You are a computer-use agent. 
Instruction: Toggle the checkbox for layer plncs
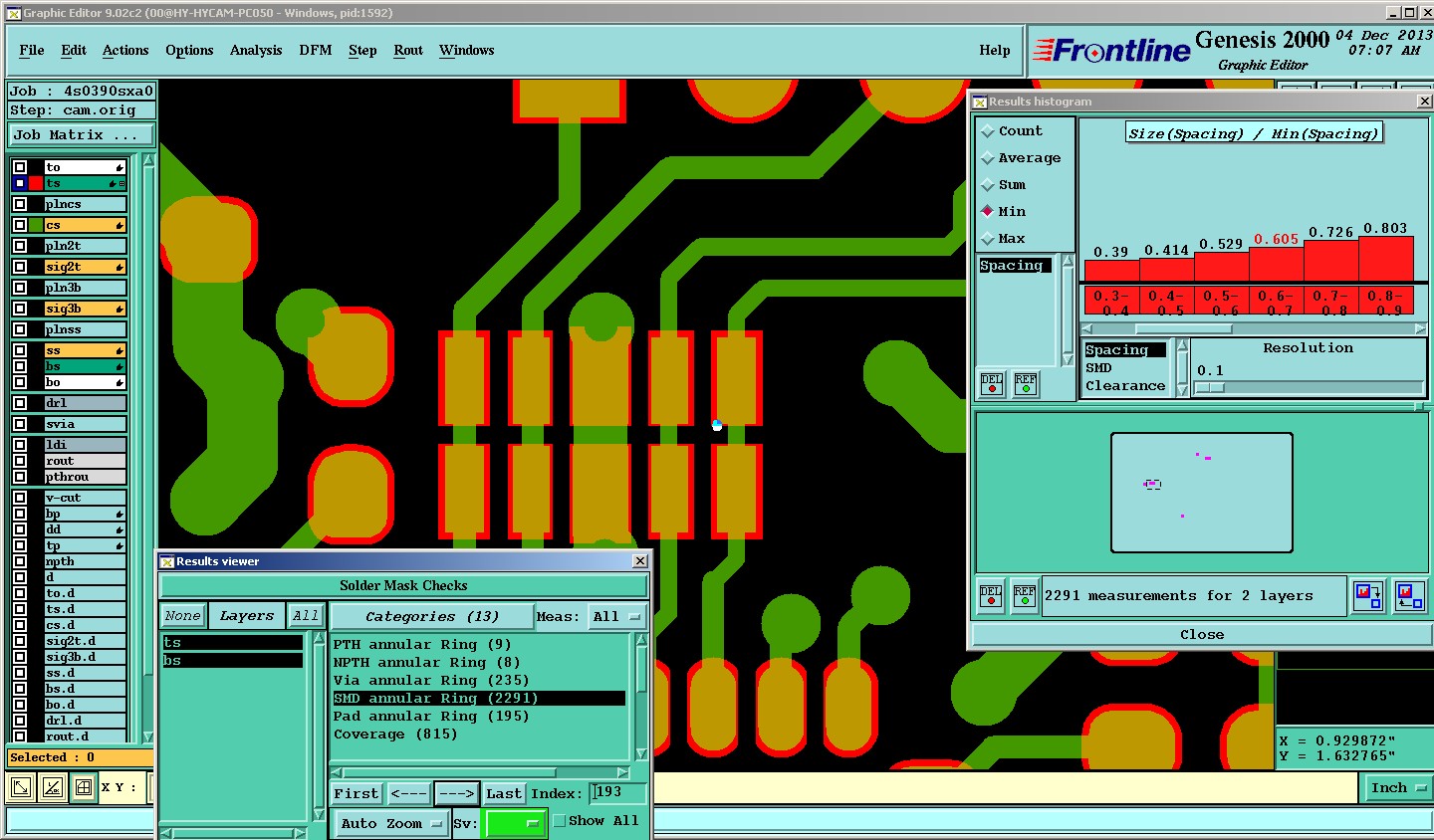click(20, 204)
